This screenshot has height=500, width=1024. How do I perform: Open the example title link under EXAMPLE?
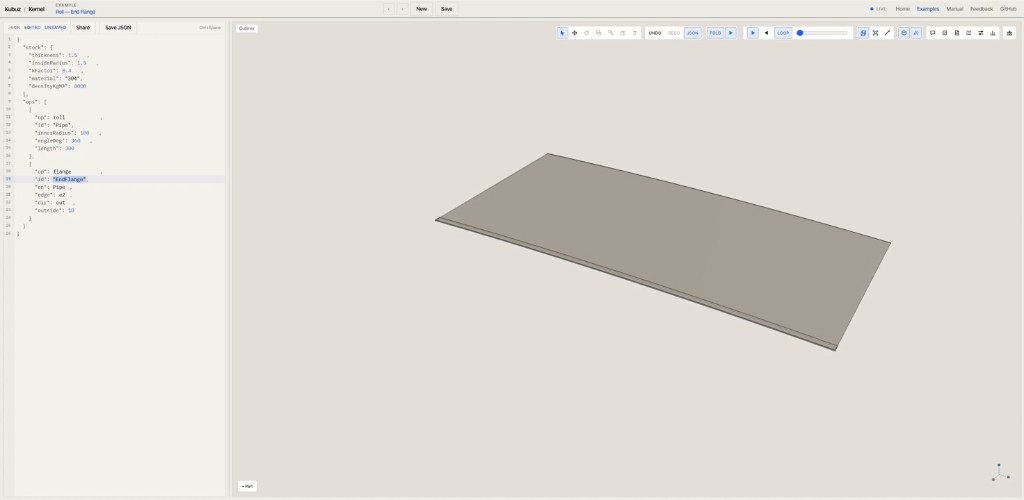pos(76,12)
